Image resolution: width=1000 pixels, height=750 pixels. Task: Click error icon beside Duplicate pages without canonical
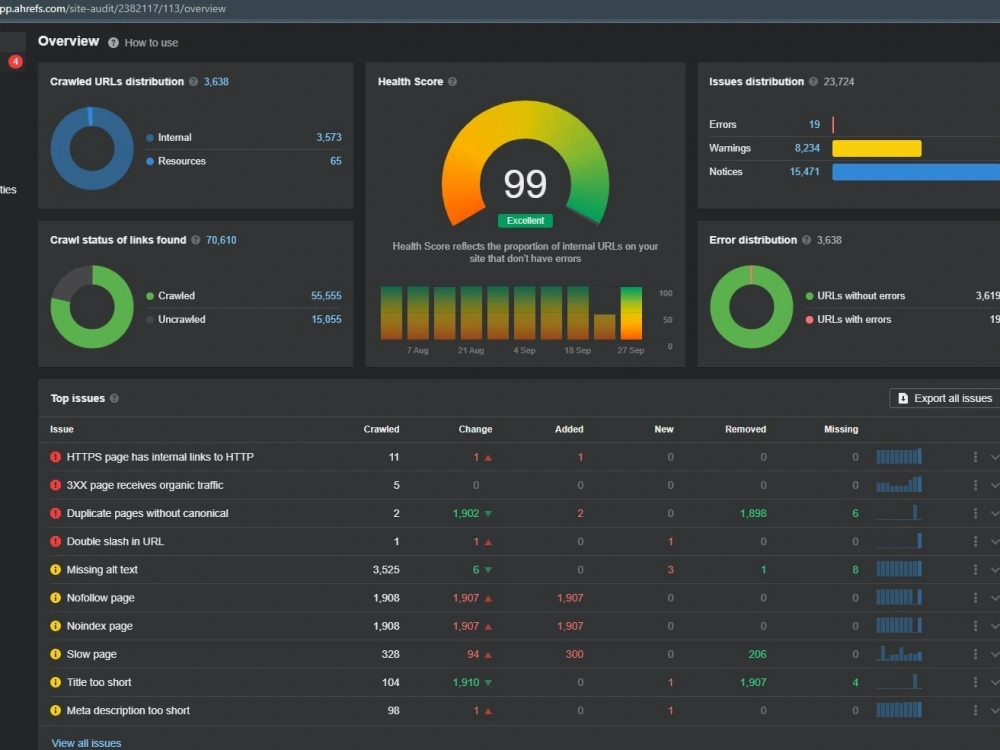tap(55, 513)
